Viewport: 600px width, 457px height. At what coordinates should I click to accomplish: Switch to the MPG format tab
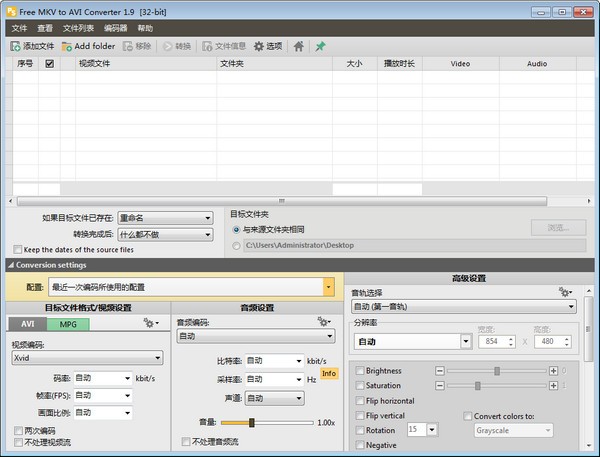coord(67,324)
